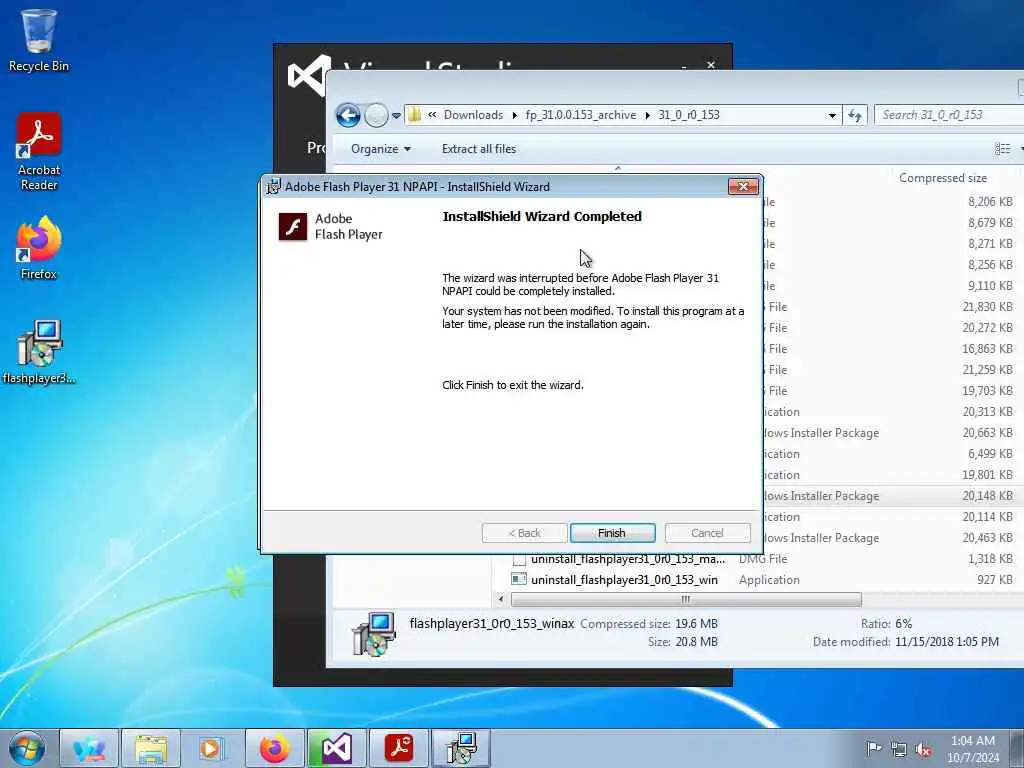
Task: Click the horizontal scrollbar in file list
Action: [686, 600]
